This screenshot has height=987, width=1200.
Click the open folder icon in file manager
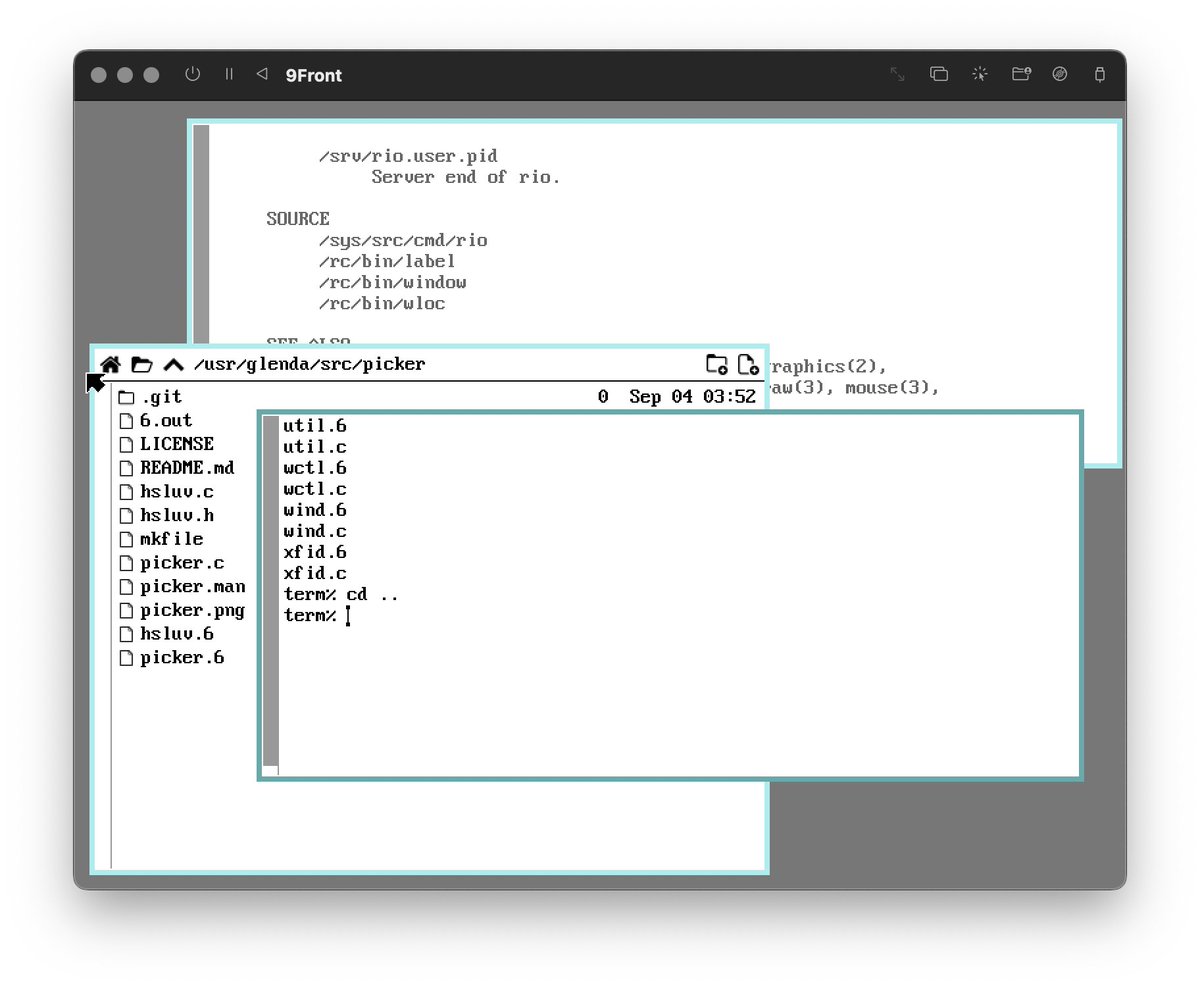click(142, 365)
